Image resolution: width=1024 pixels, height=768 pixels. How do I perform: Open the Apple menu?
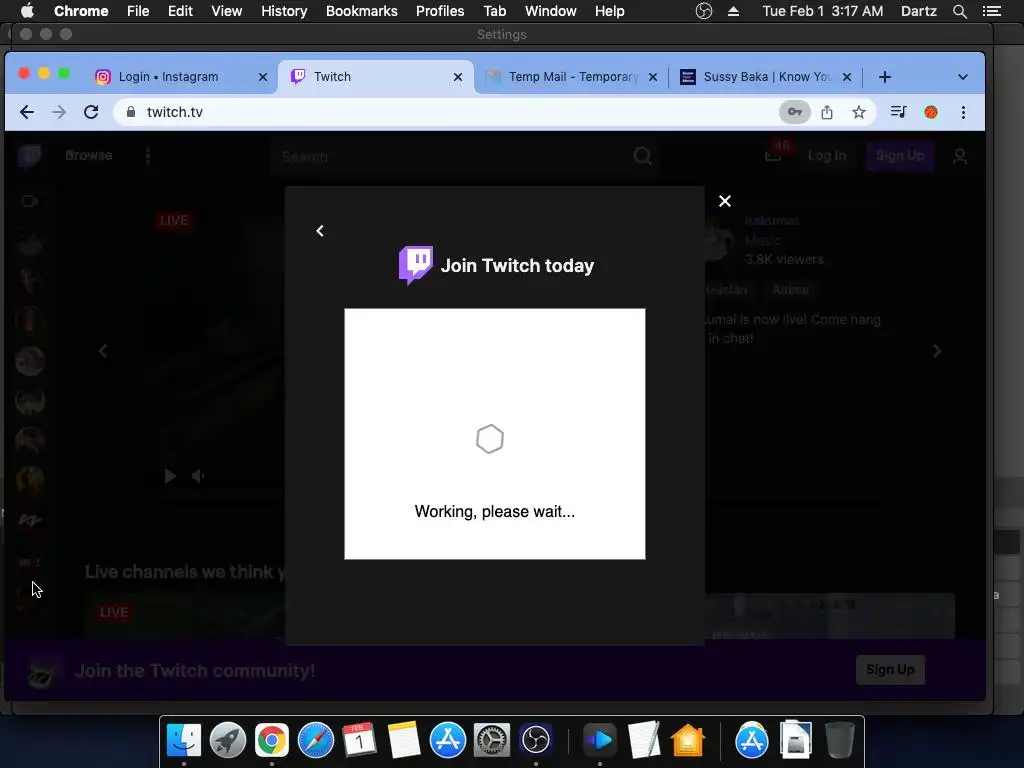point(27,11)
